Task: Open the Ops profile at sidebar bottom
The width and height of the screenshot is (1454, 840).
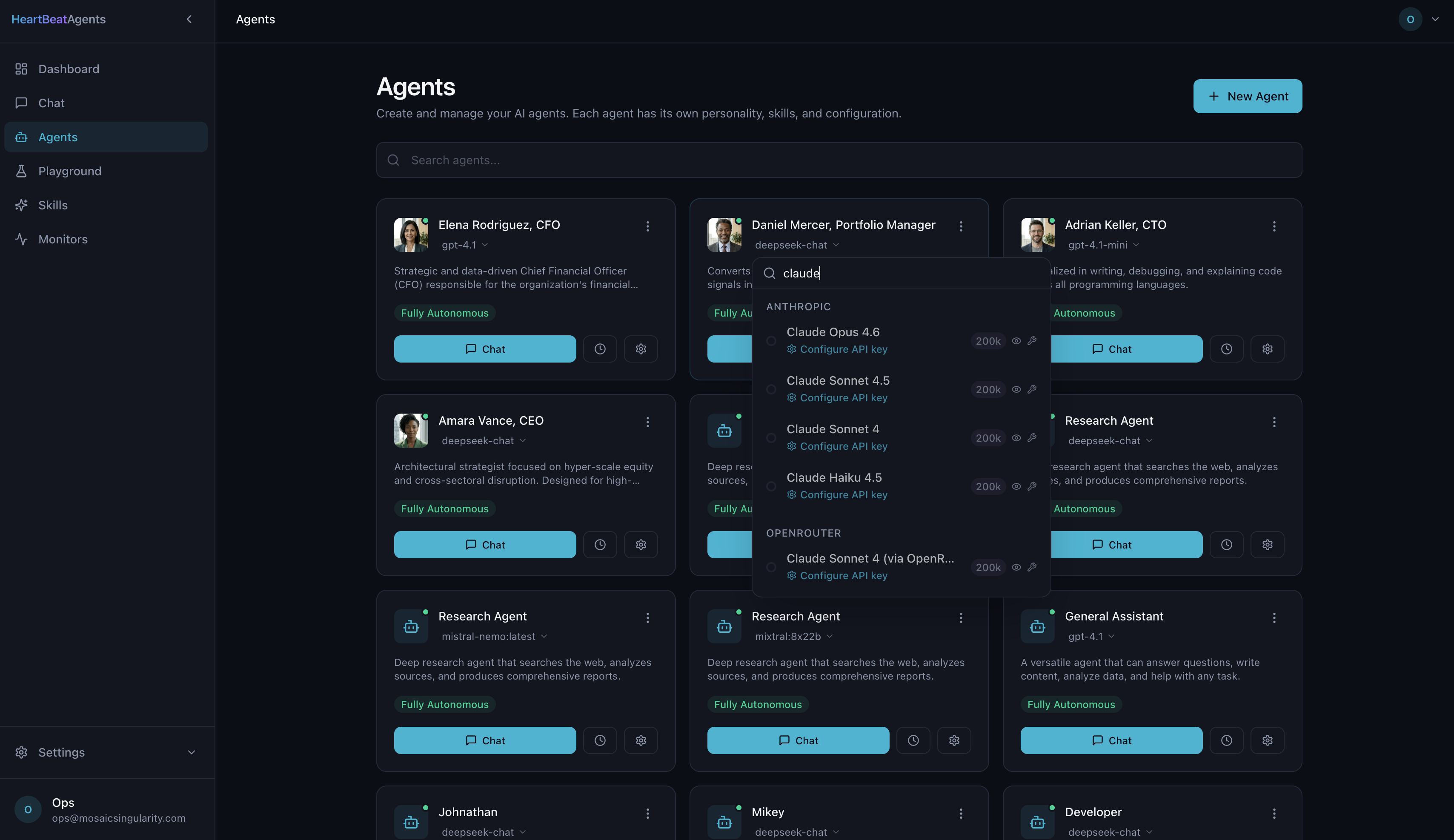Action: (x=107, y=809)
